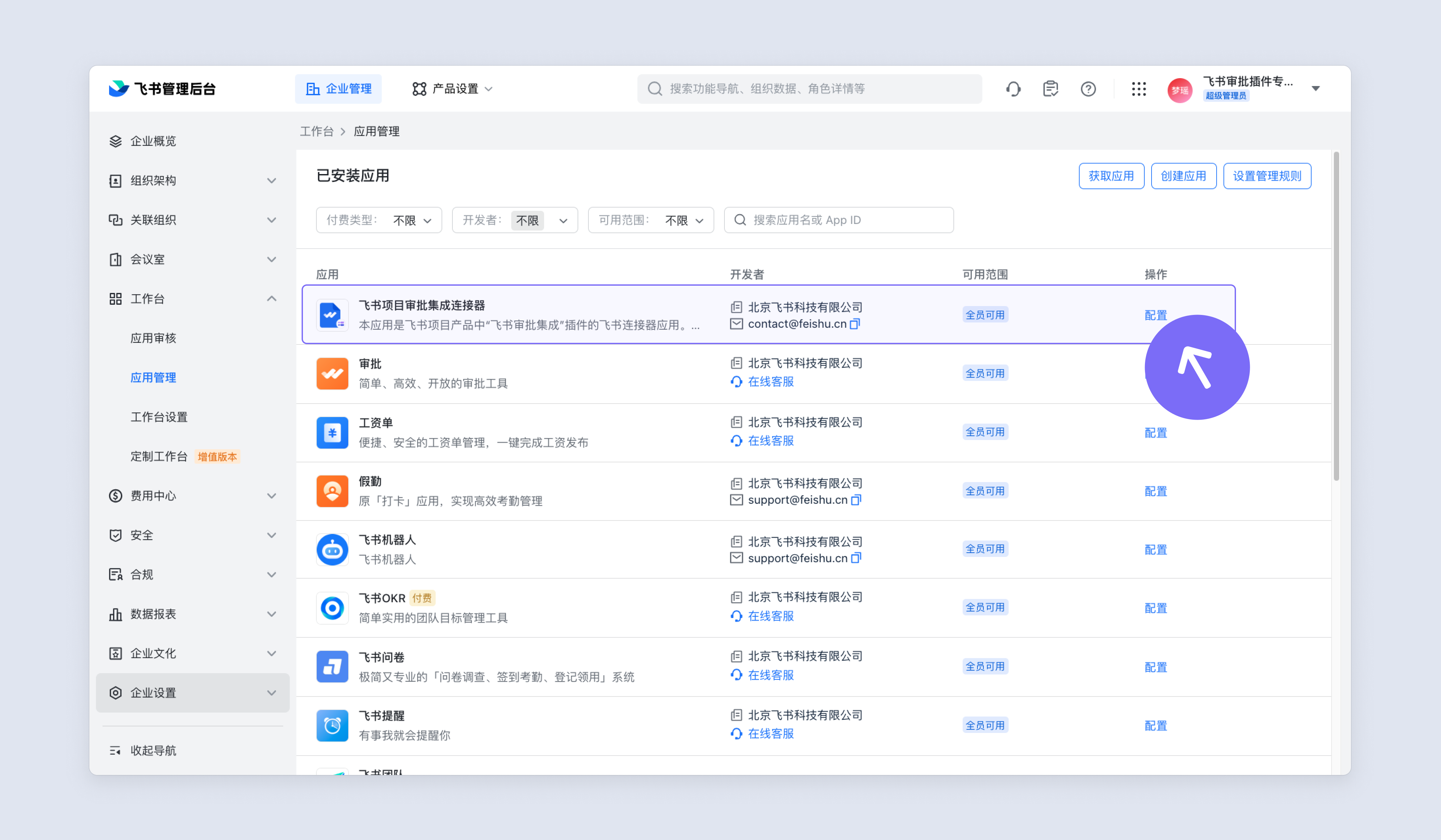Click the global search magnifier icon
1441x840 pixels.
click(655, 89)
